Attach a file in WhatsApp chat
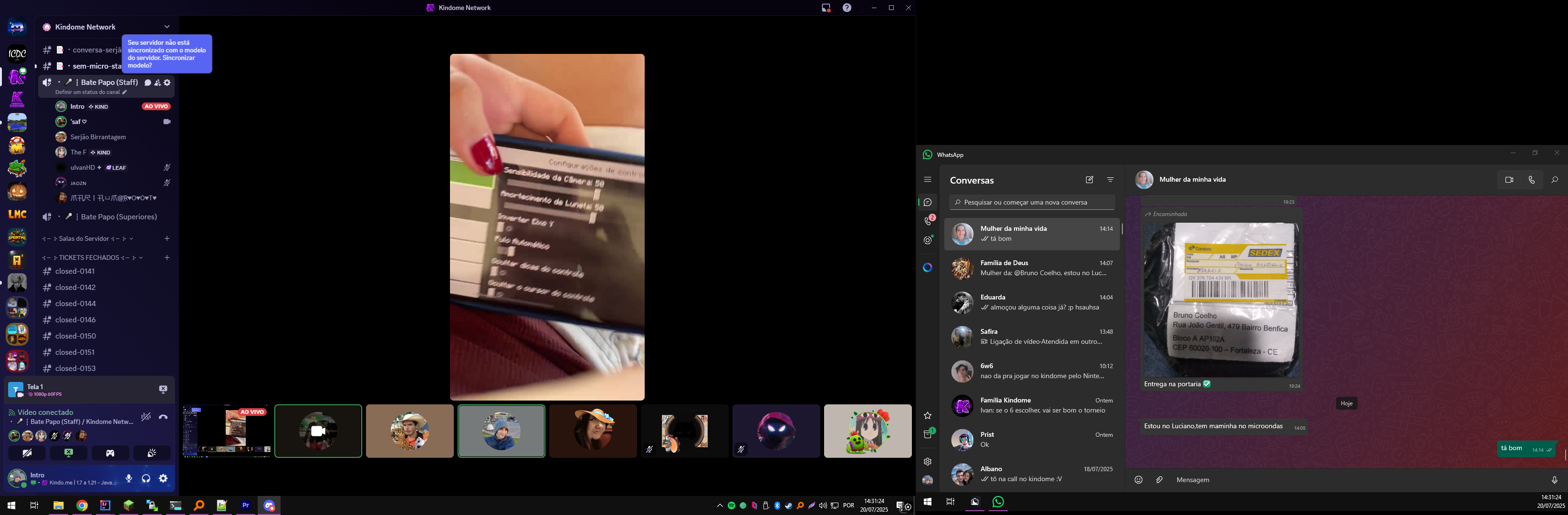 1160,480
